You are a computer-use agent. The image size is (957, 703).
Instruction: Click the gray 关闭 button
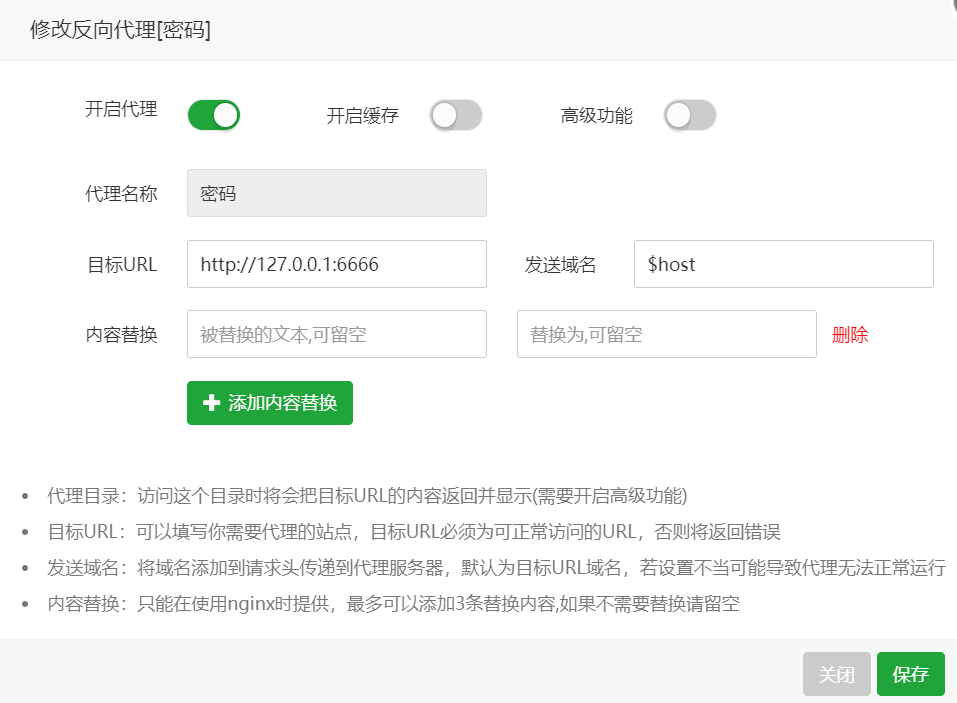click(836, 674)
